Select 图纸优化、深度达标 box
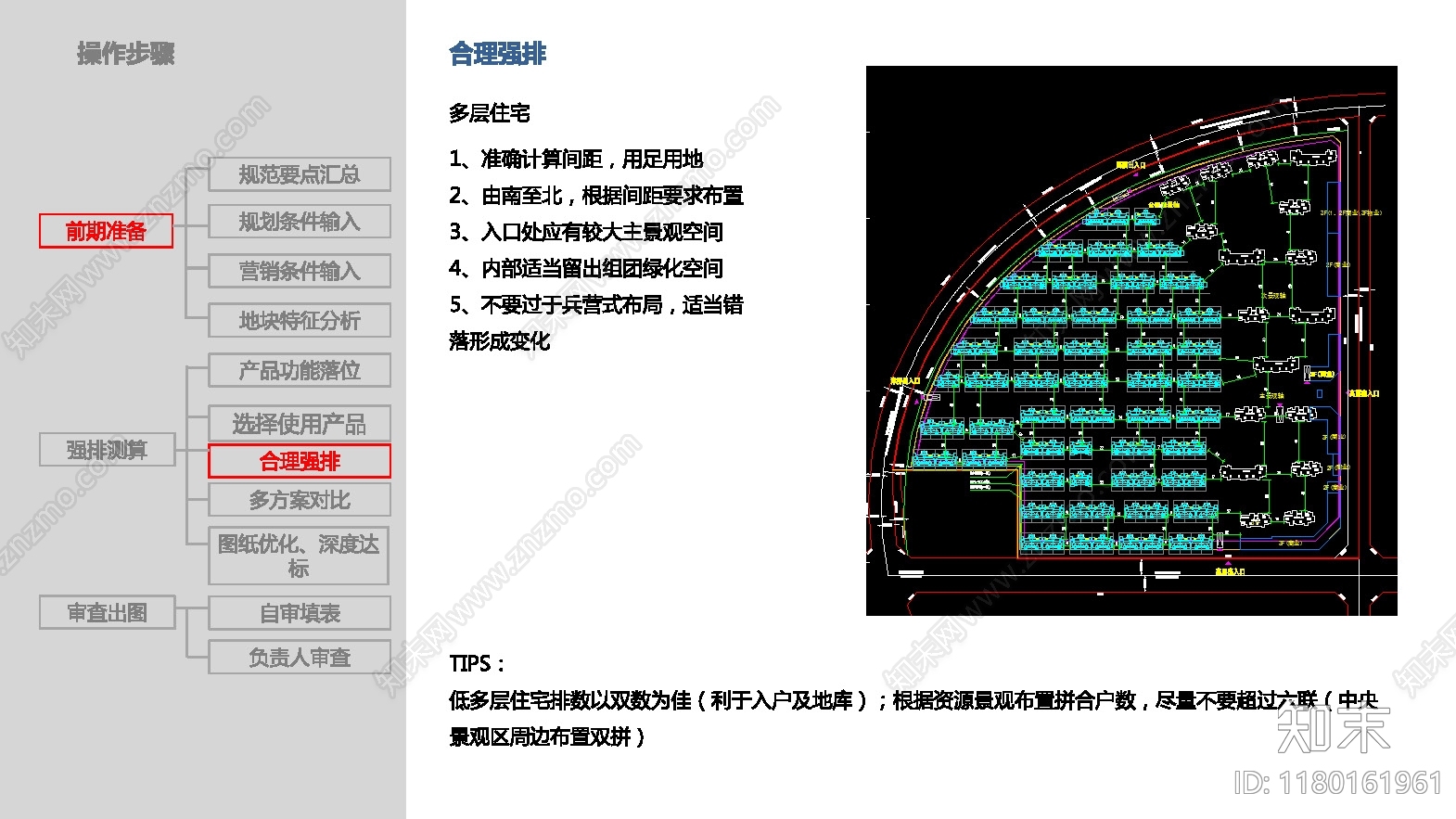This screenshot has width=1456, height=819. (x=299, y=556)
